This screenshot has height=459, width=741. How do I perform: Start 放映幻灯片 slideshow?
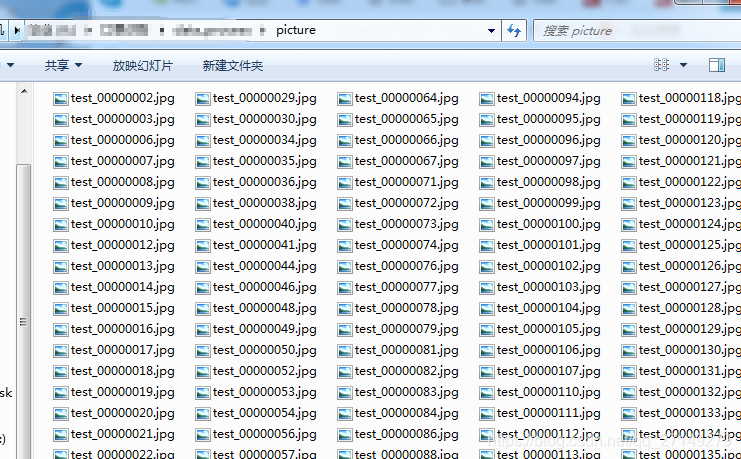pos(143,65)
